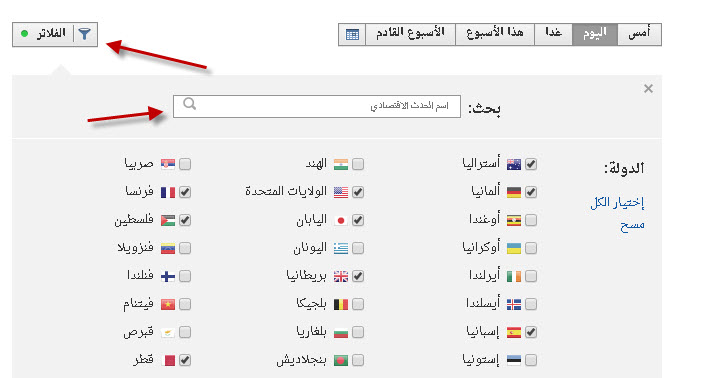Uncheck the اليابان checkbox
708x378 pixels.
pos(358,220)
